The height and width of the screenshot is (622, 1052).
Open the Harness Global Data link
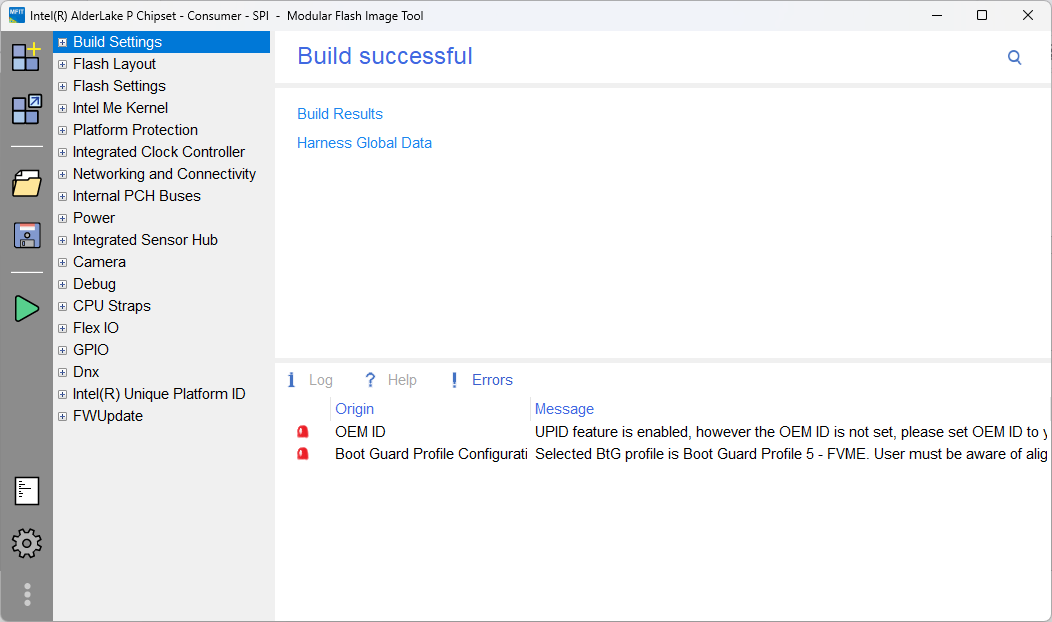[364, 143]
